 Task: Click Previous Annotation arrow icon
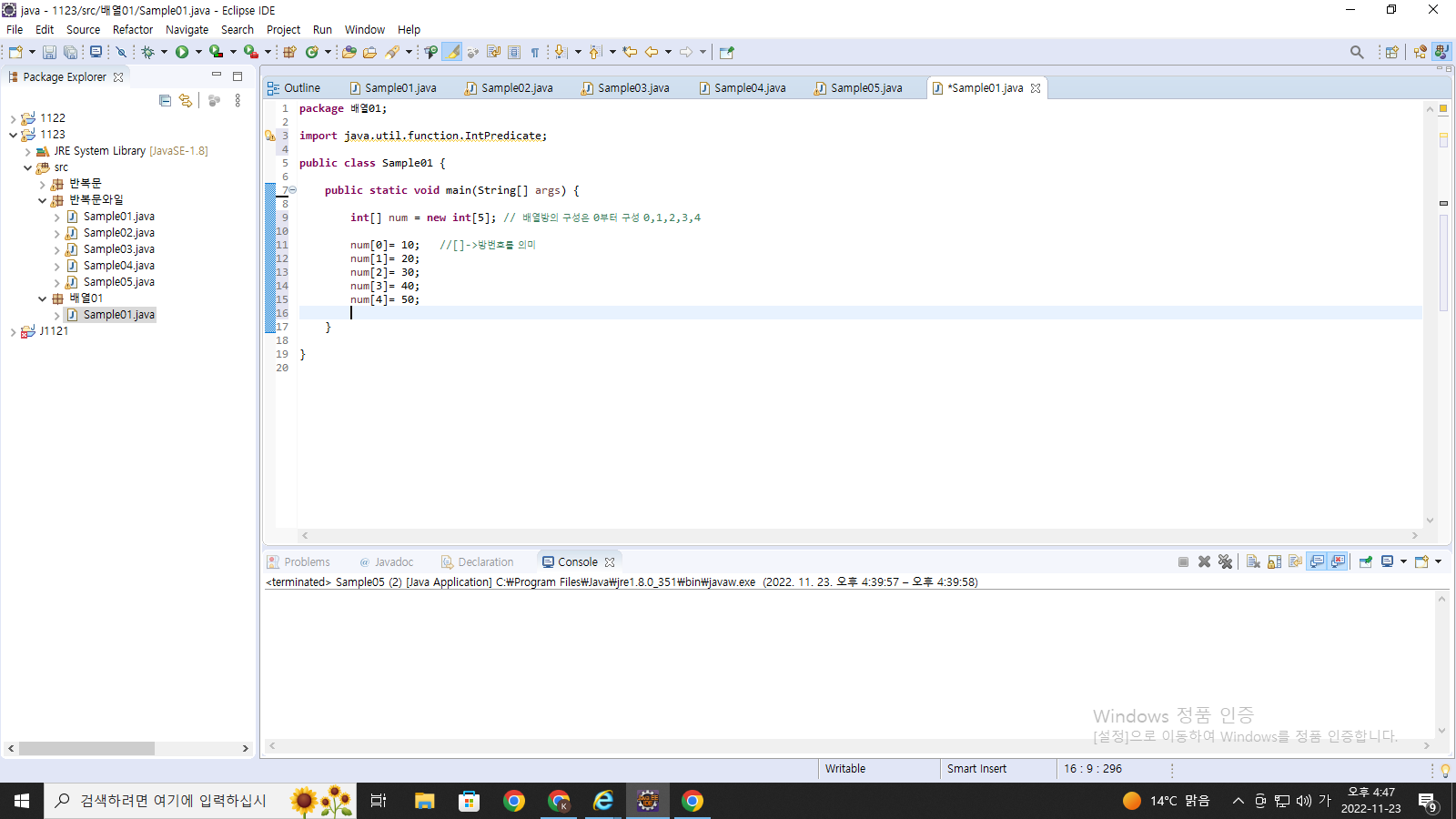pyautogui.click(x=595, y=52)
